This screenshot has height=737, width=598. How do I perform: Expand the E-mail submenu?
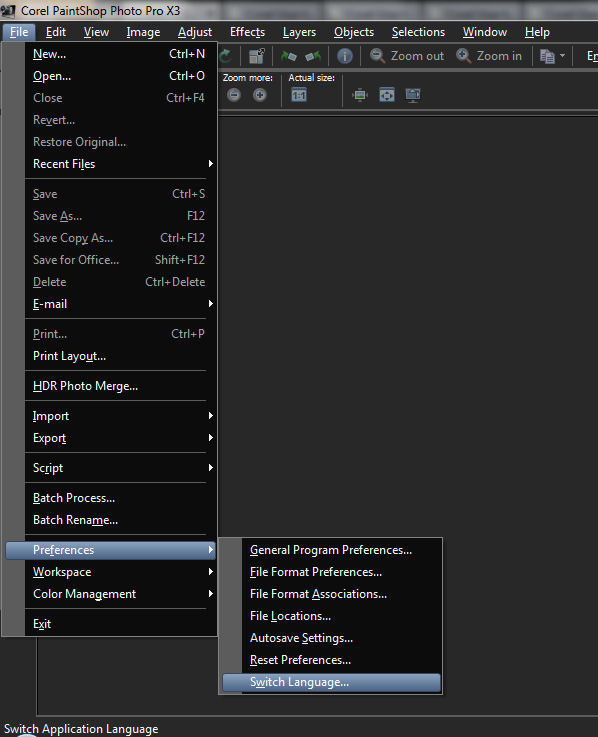[x=121, y=304]
